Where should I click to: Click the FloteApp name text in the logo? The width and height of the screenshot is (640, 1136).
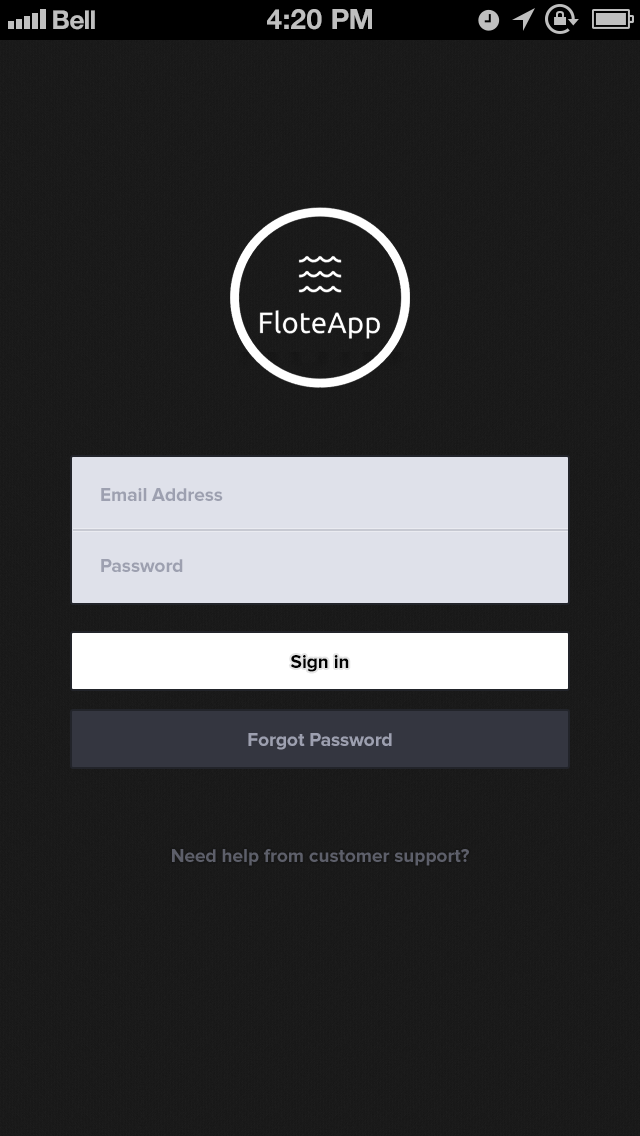click(x=319, y=323)
